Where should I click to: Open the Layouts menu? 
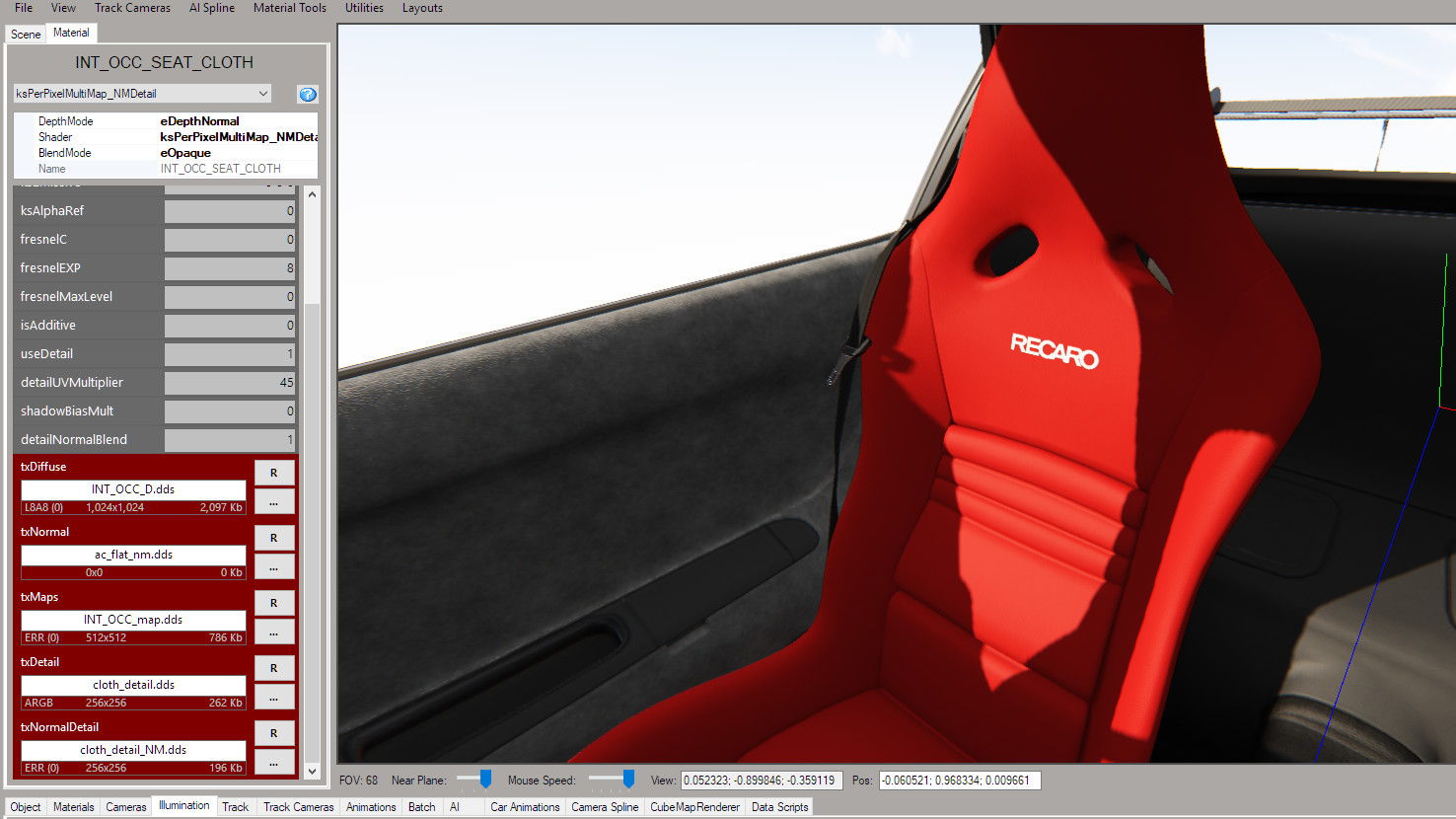click(x=422, y=8)
